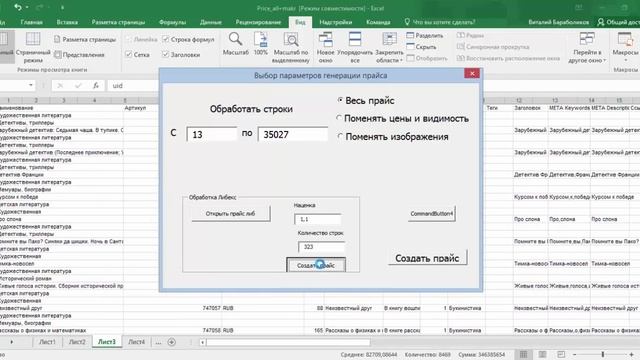Open the Данные ribbon tab
640x360 pixels.
click(x=211, y=22)
